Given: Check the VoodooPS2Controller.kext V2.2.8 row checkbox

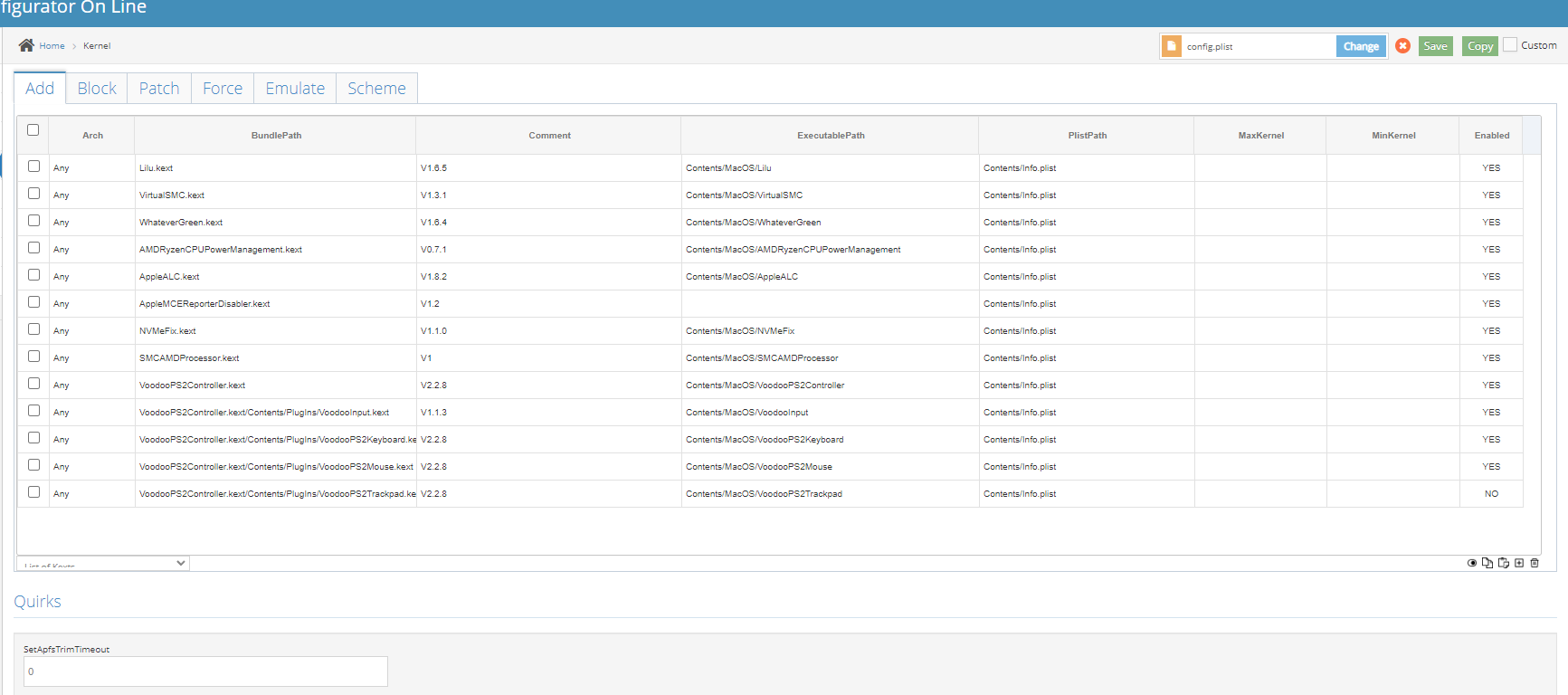Looking at the screenshot, I should pyautogui.click(x=34, y=384).
